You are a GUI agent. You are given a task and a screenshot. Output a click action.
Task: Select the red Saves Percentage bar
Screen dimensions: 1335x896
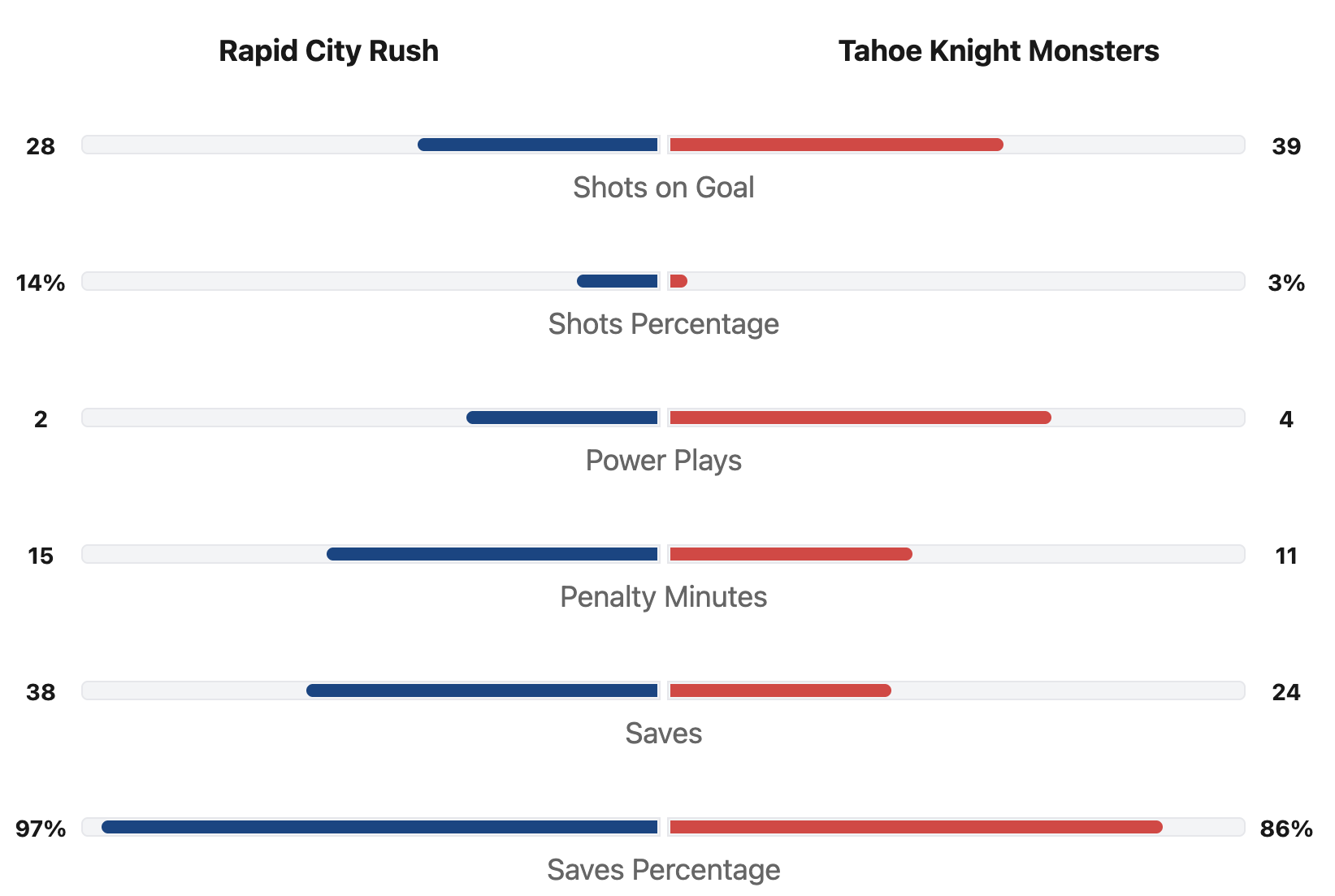[x=916, y=828]
